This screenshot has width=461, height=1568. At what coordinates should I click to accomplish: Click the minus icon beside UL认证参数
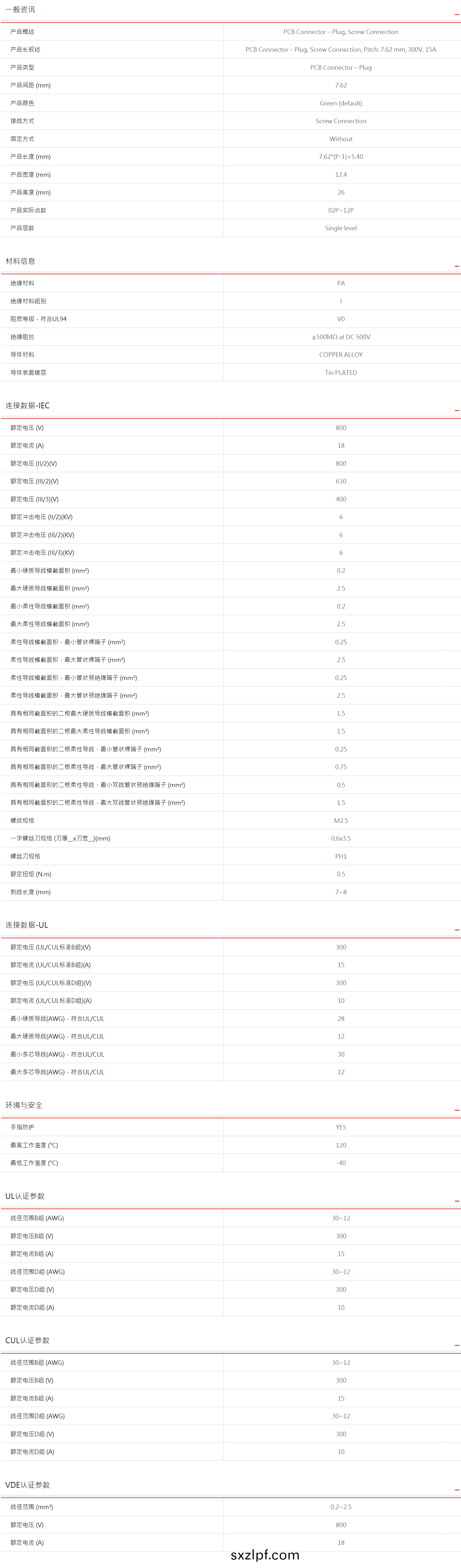pyautogui.click(x=456, y=1200)
